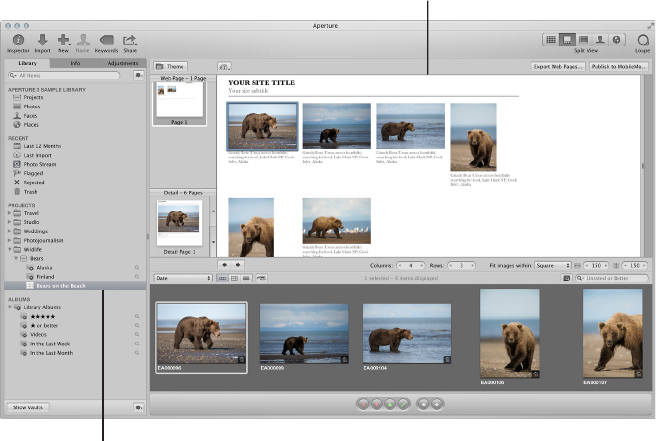The image size is (656, 441).
Task: Open the Inspector from the toolbar
Action: point(18,40)
